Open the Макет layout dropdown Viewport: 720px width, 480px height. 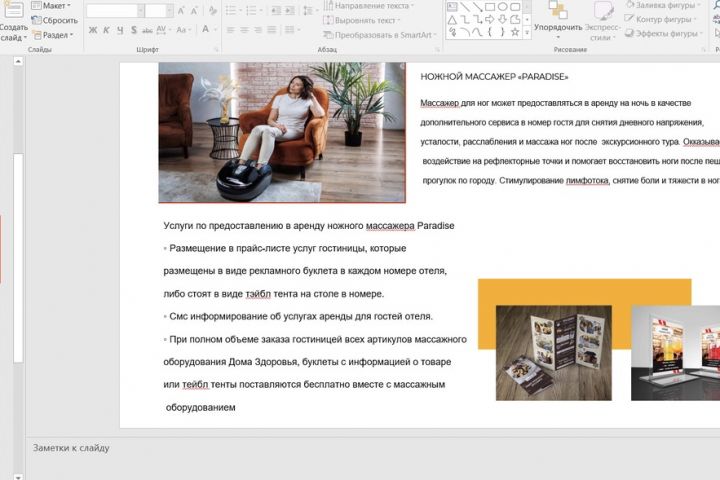click(52, 6)
